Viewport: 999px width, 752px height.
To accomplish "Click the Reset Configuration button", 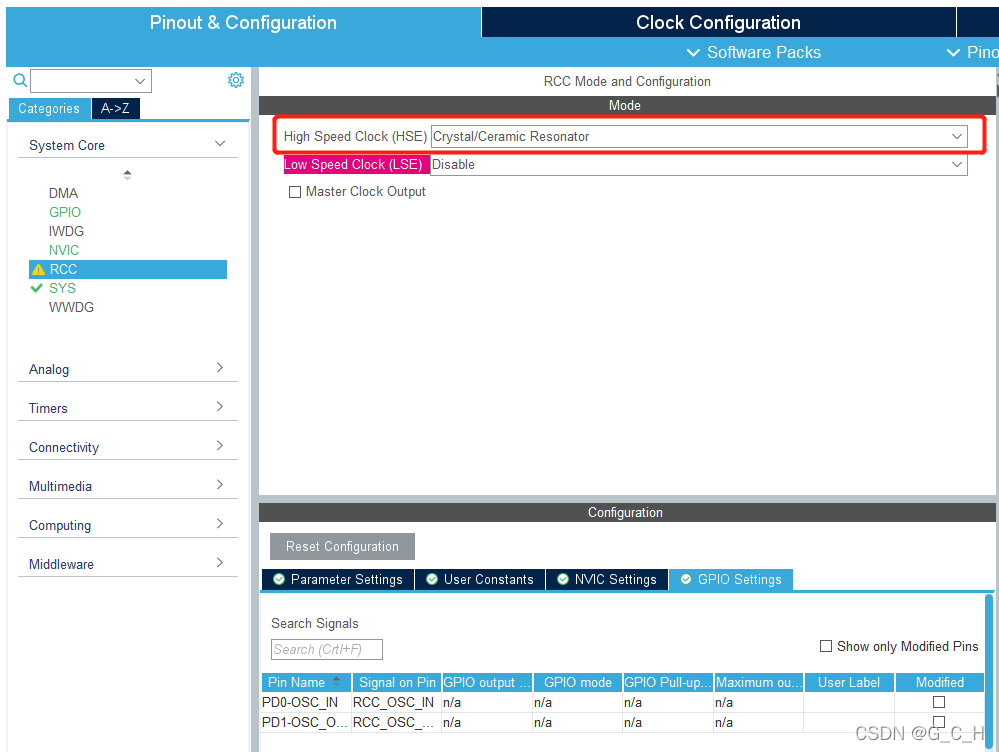I will pos(342,546).
